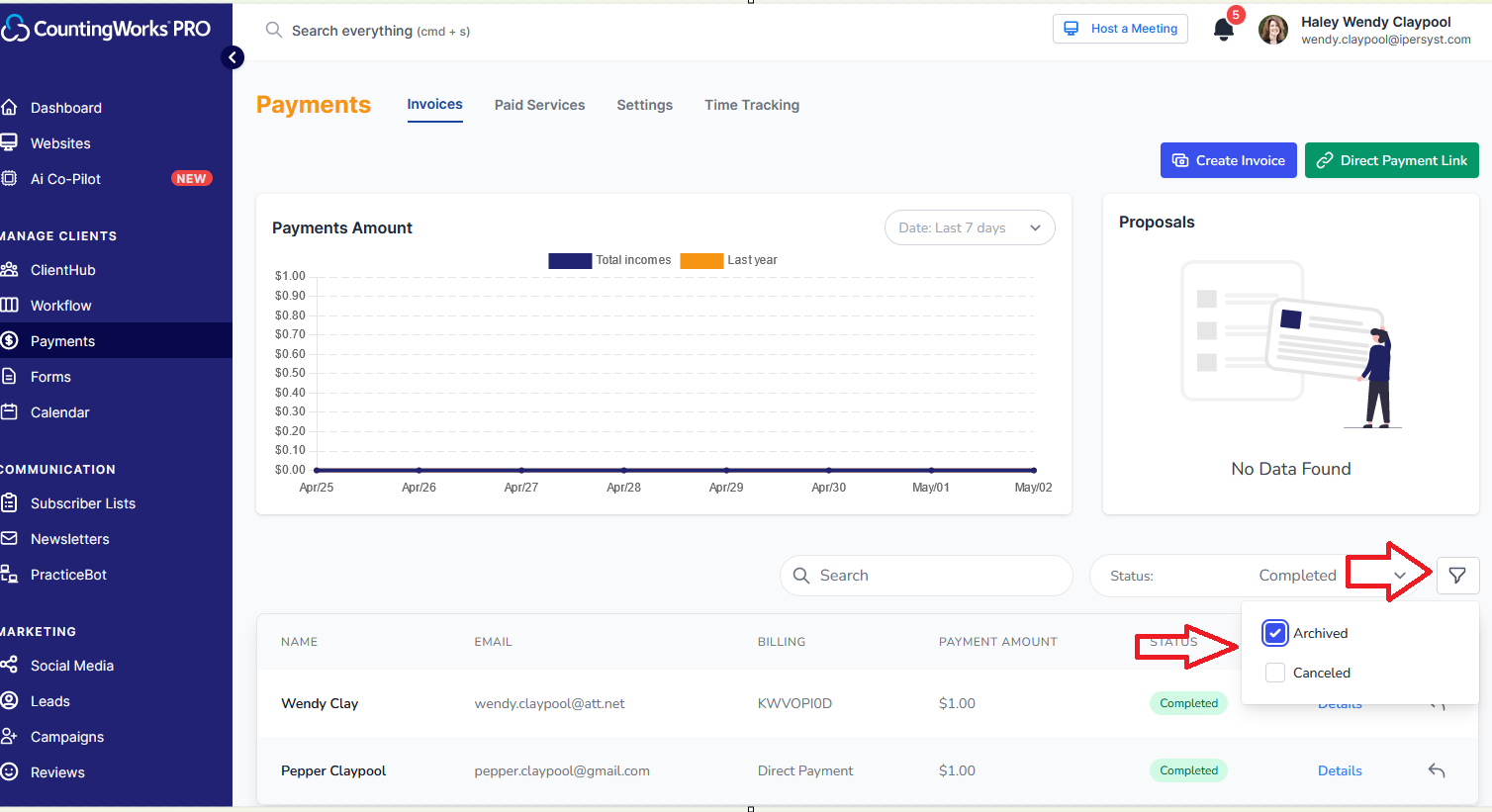The image size is (1492, 812).
Task: Click the invoice Search input field
Action: 926,576
